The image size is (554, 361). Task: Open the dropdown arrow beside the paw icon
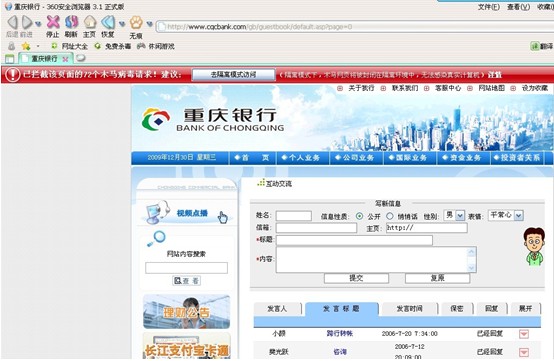click(149, 24)
